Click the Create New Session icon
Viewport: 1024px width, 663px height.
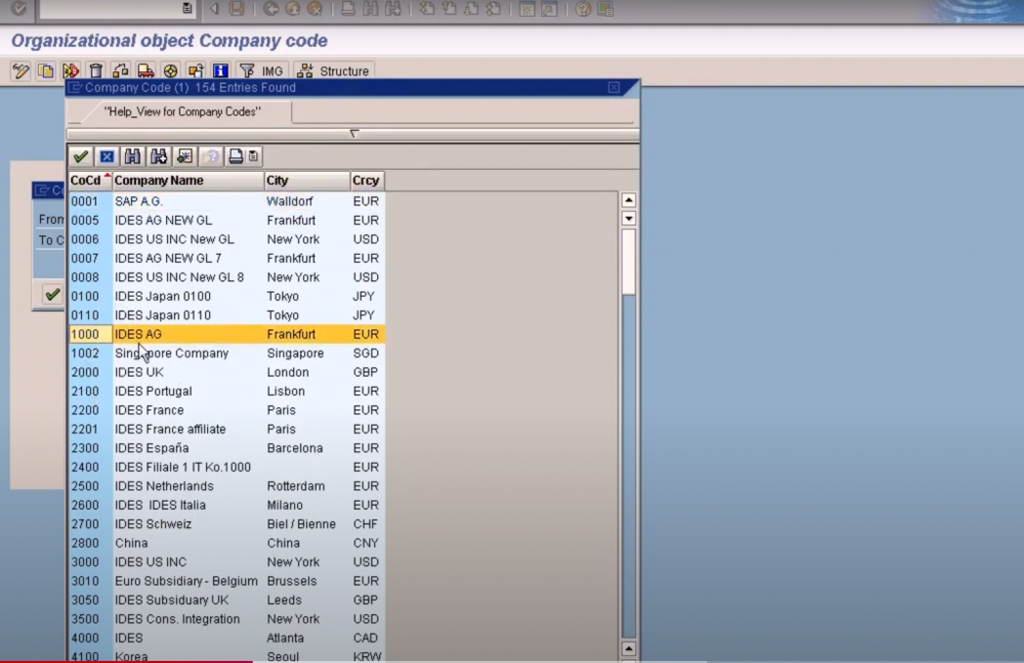coord(526,8)
